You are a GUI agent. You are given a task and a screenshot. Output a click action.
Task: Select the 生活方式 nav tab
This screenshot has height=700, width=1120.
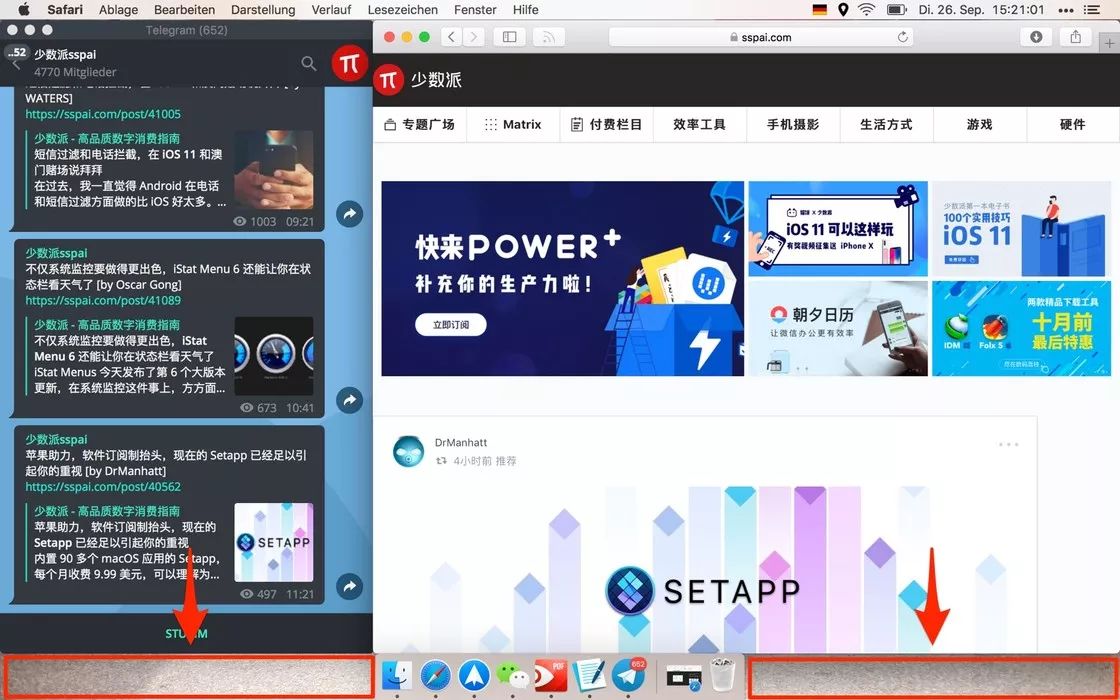(886, 124)
